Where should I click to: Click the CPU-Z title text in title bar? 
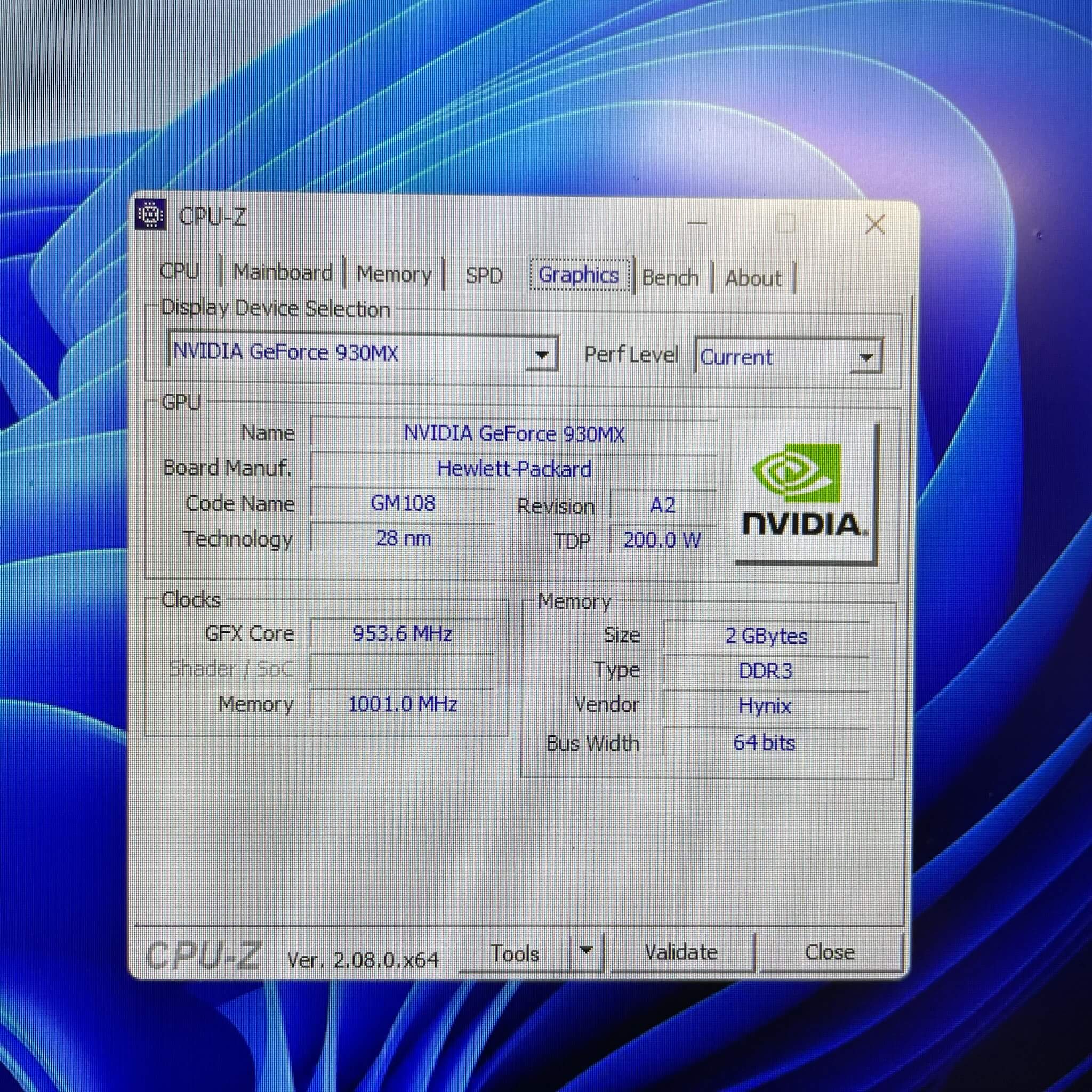[213, 216]
